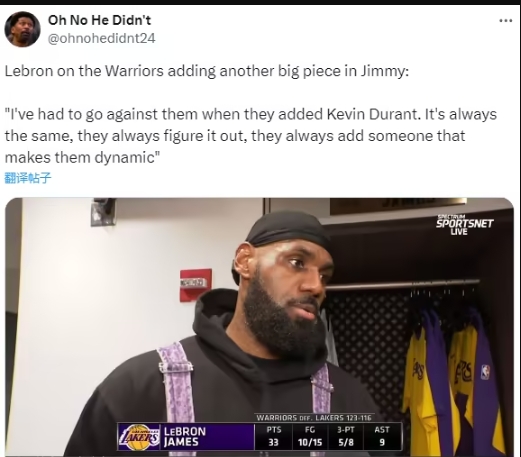
Task: Click the 翻译帖子 translate post link
Action: [28, 178]
